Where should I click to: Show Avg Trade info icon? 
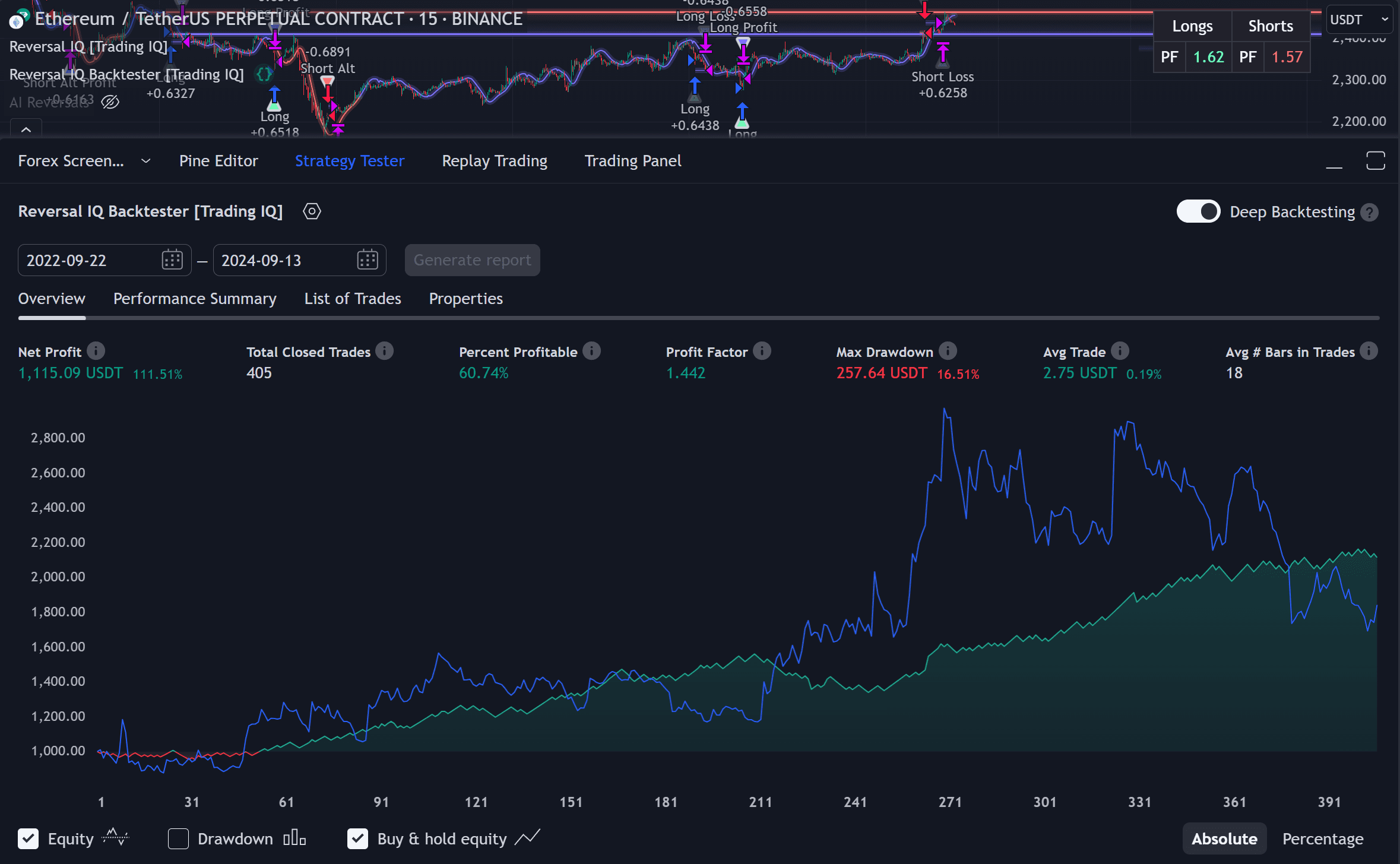[x=1120, y=351]
